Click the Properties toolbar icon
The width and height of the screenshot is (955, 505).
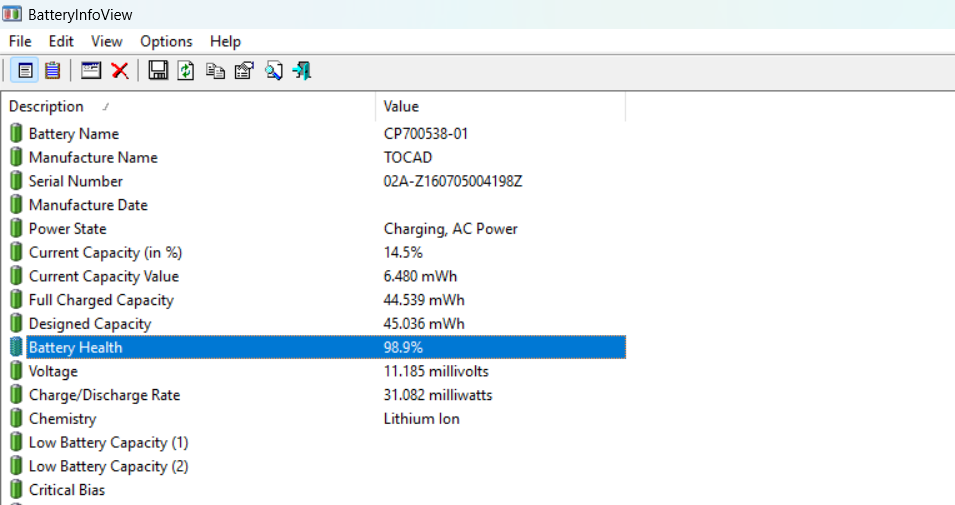tap(244, 71)
